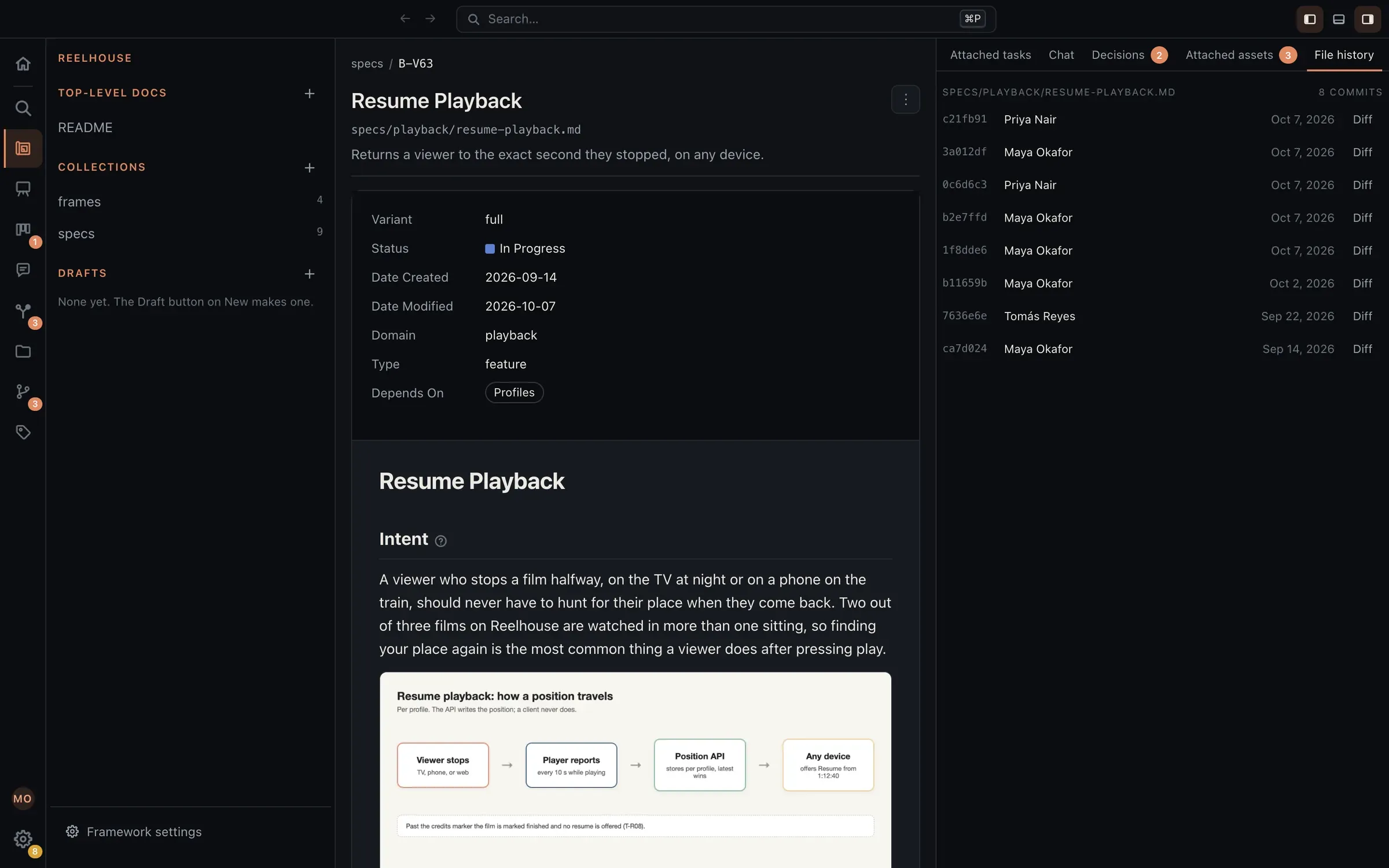Focus the Search input field
The image size is (1389, 868).
(726, 19)
